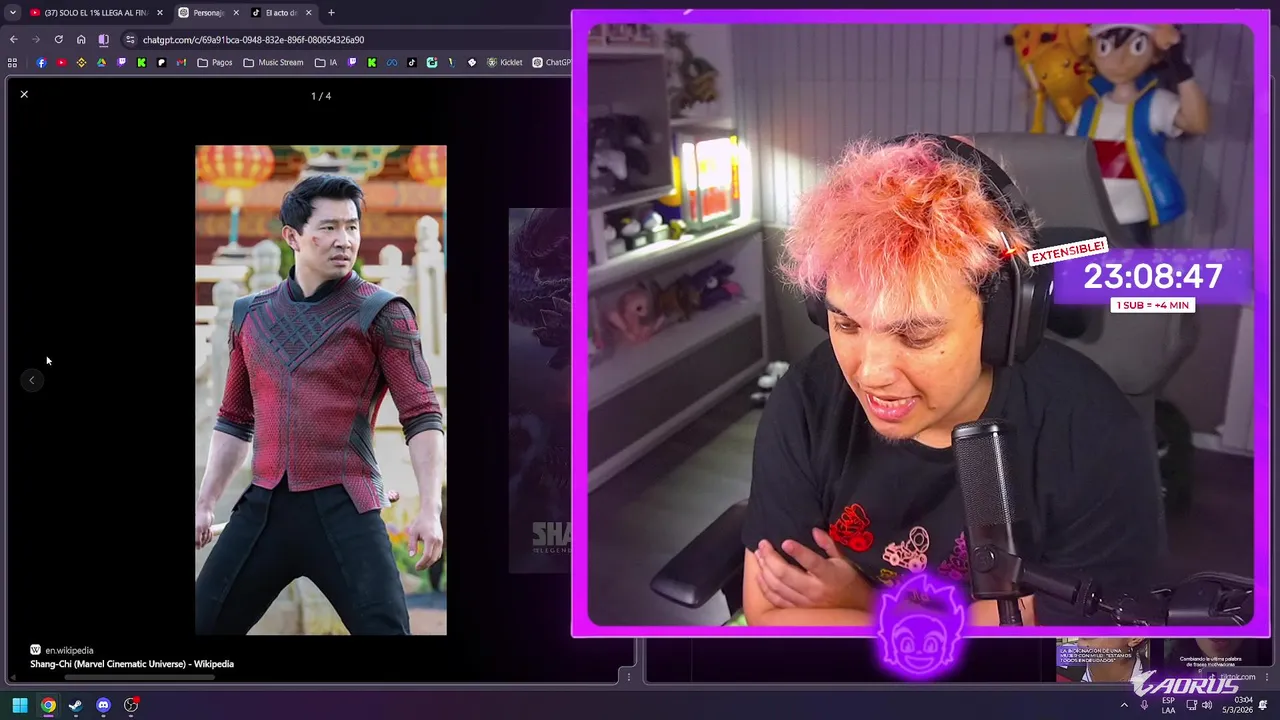The width and height of the screenshot is (1280, 720).
Task: Open the Gmail bookmark
Action: [x=181, y=62]
